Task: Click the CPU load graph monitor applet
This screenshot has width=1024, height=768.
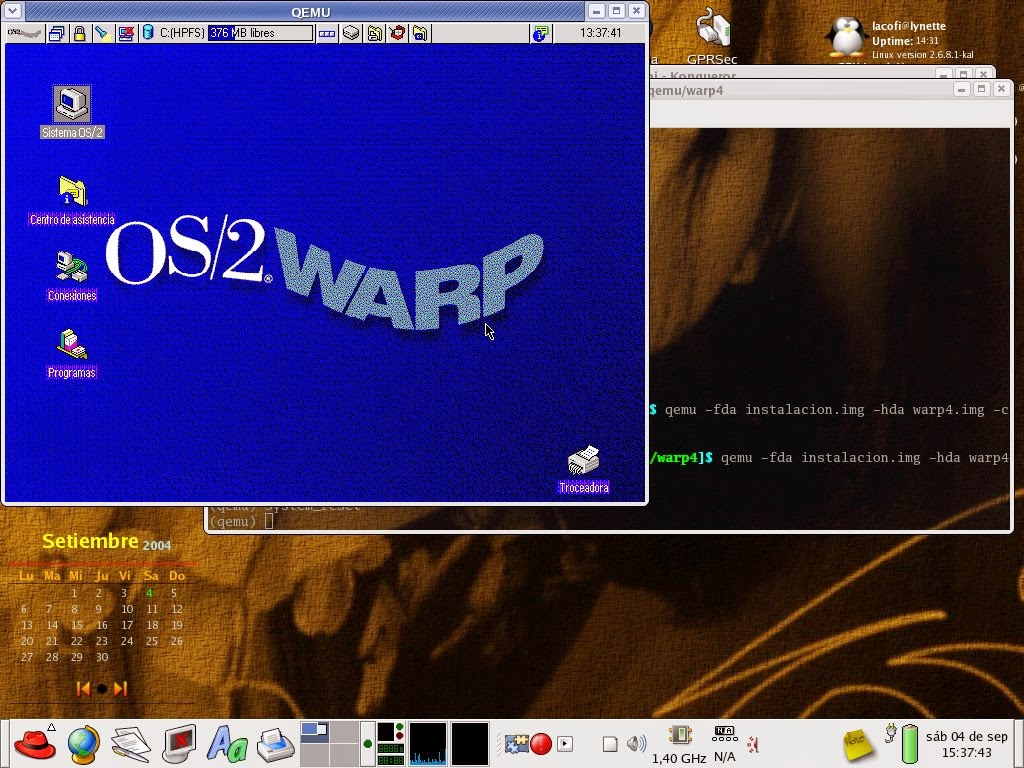Action: 428,743
